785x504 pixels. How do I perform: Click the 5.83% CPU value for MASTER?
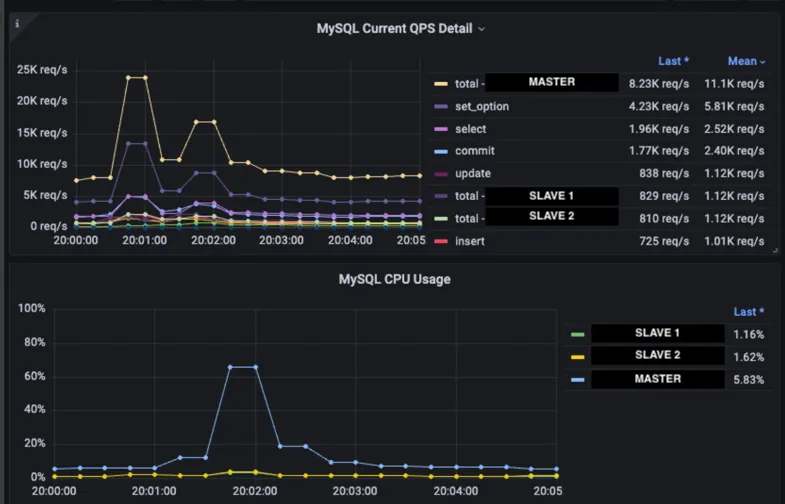coord(748,380)
